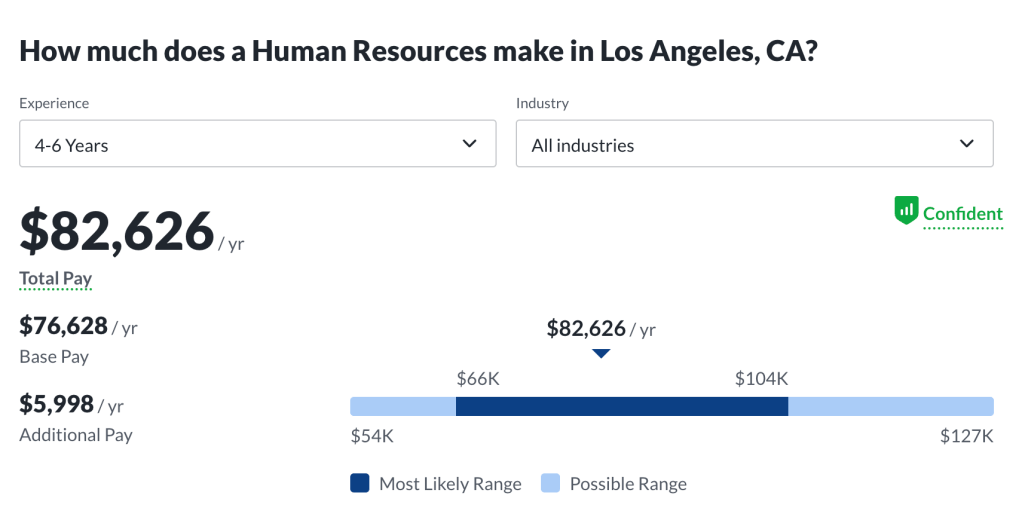Open the All industries dropdown
The image size is (1022, 514).
754,144
